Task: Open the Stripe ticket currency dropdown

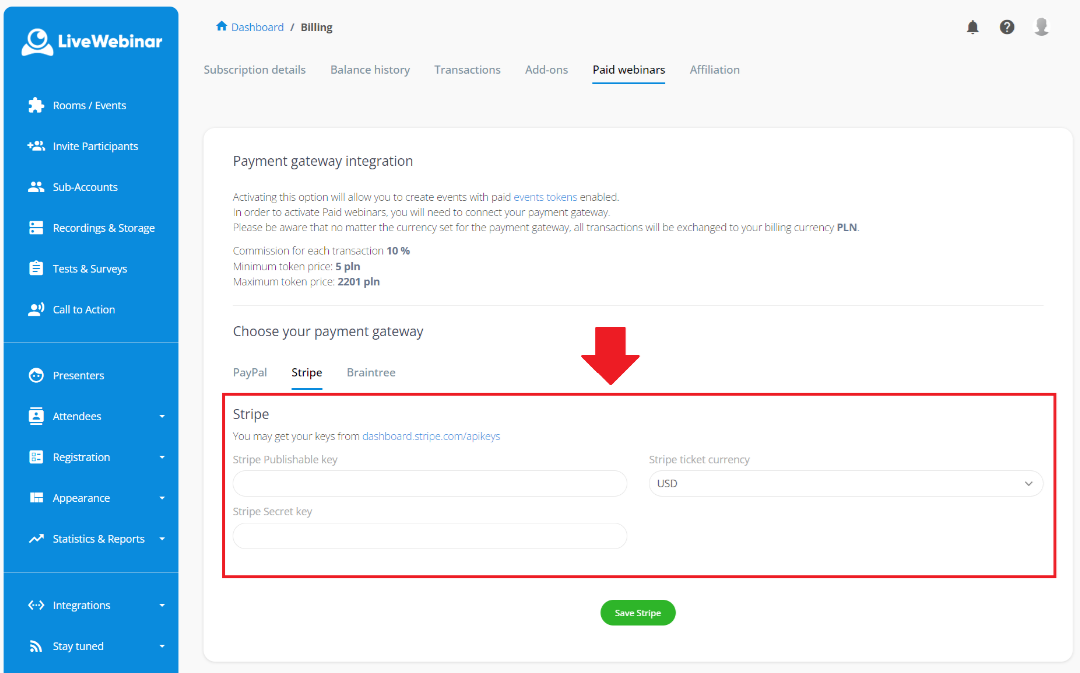Action: point(845,484)
